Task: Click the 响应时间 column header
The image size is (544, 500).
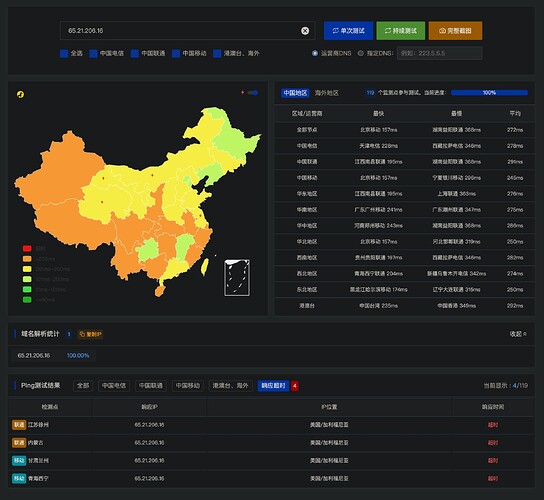Action: tap(493, 407)
